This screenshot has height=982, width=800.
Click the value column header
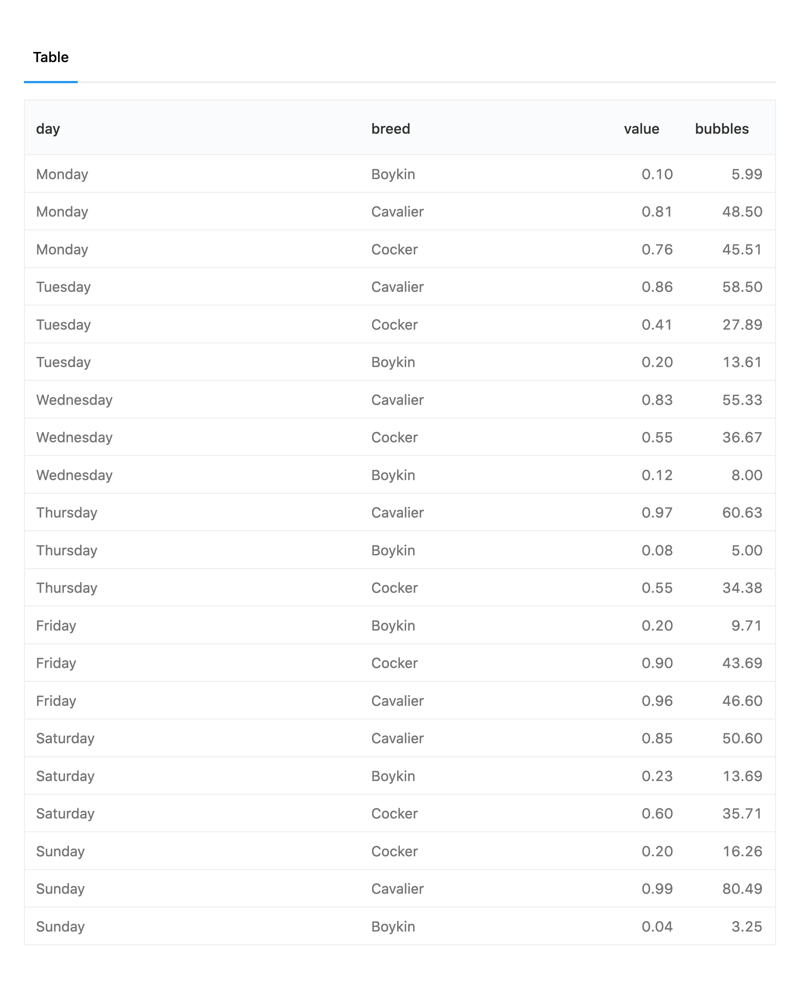click(x=641, y=129)
